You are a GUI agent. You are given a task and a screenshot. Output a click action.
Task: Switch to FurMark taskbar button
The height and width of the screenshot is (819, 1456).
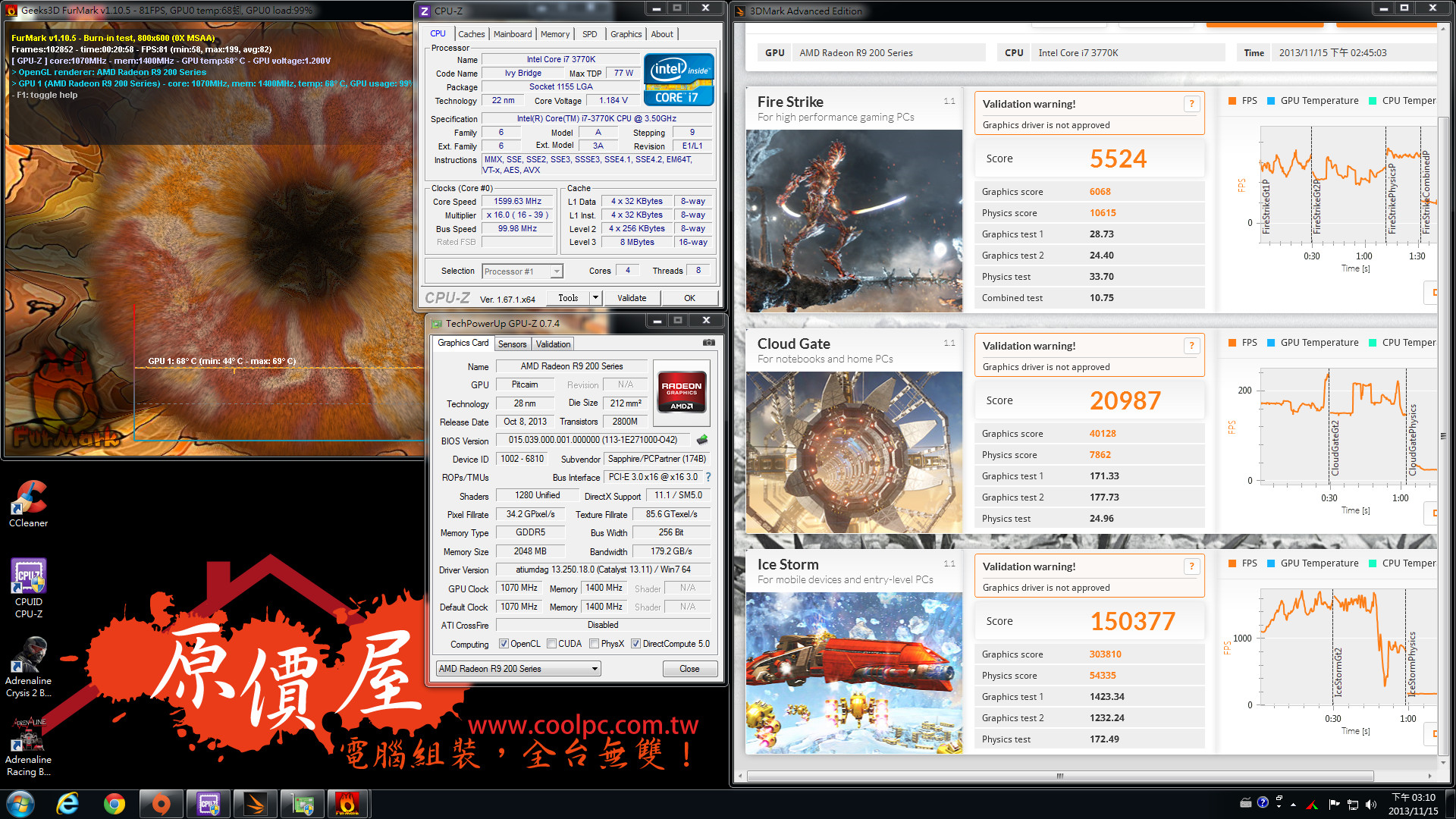tap(347, 804)
